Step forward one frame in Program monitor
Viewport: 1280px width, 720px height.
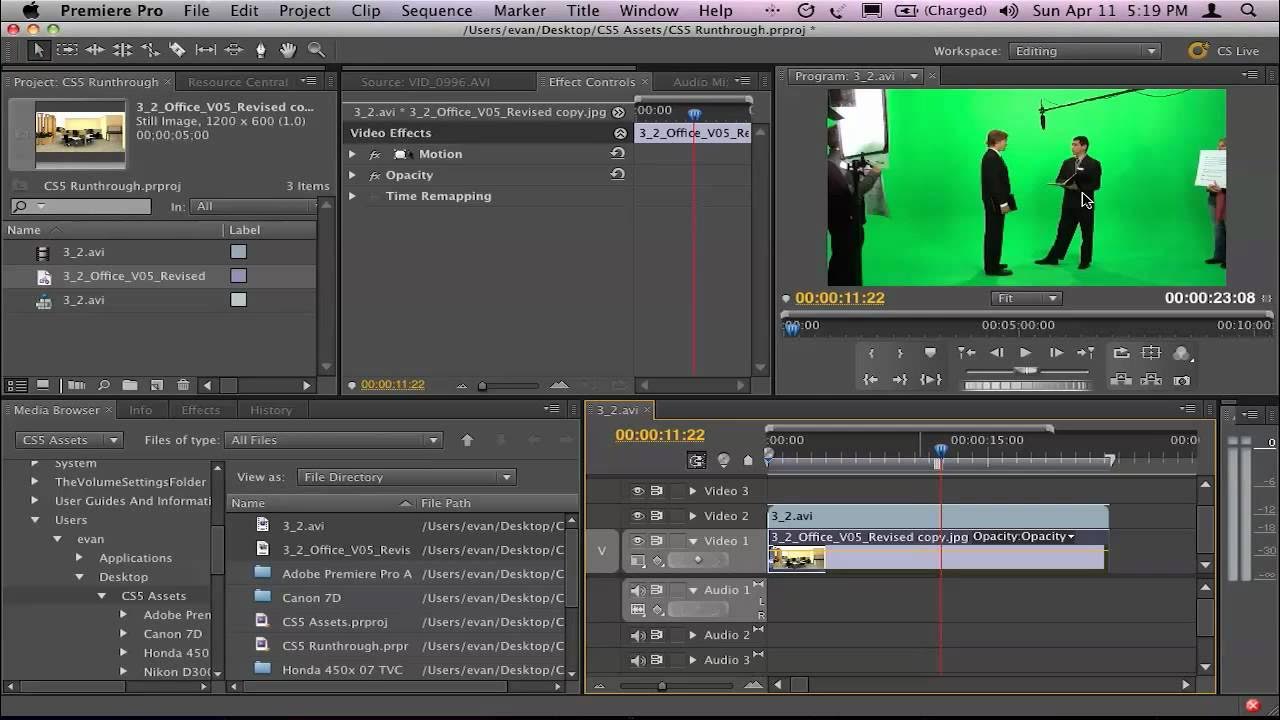point(1055,353)
